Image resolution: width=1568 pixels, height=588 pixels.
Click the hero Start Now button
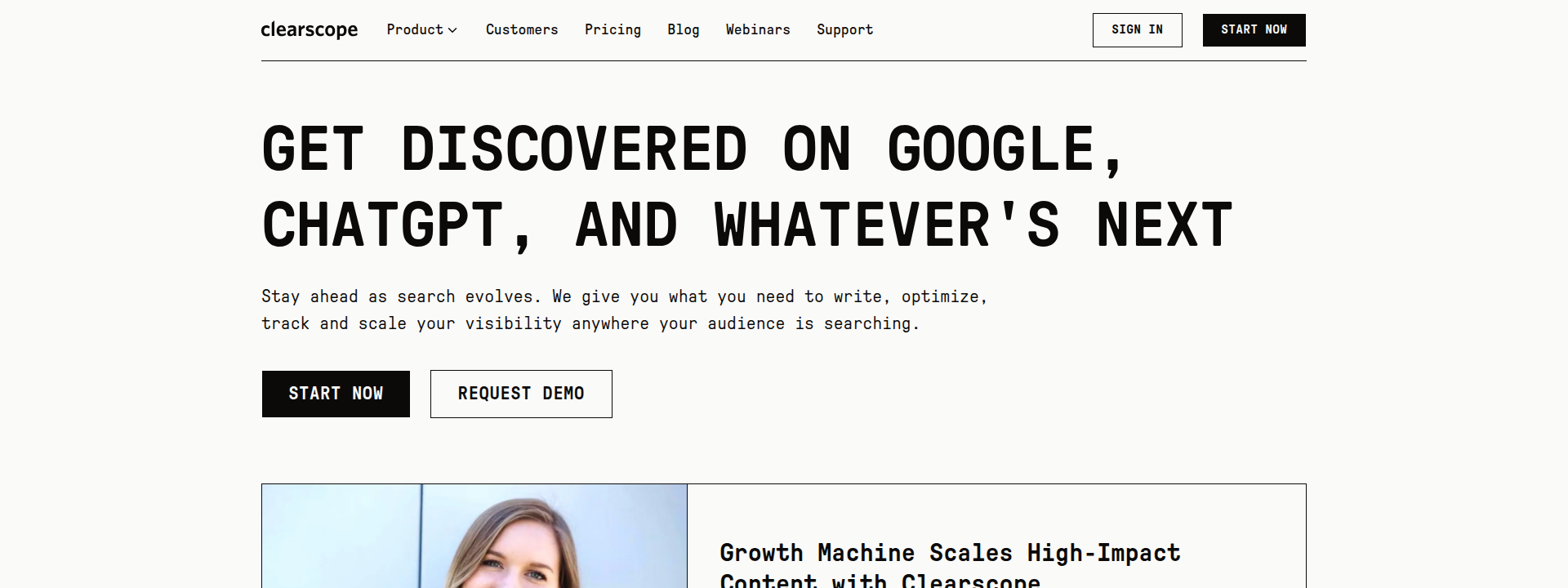336,394
